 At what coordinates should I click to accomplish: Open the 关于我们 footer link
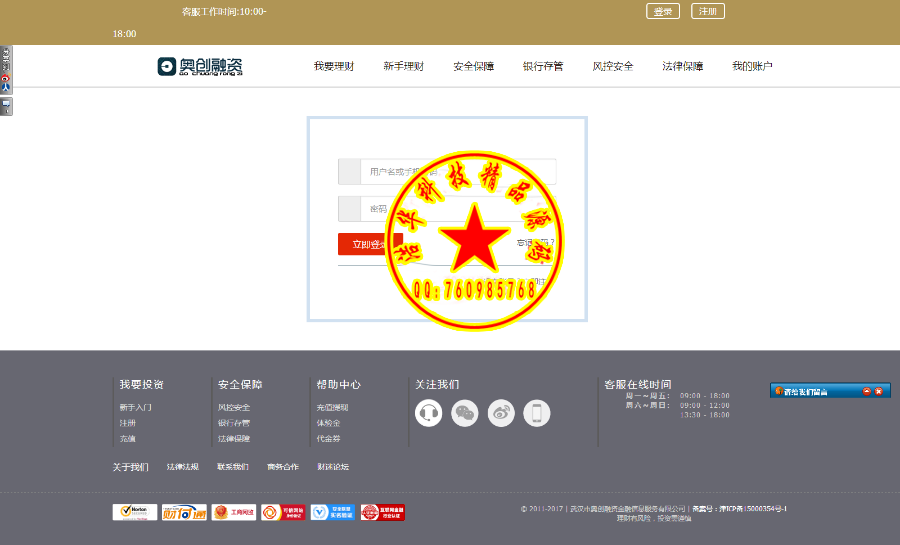[130, 467]
